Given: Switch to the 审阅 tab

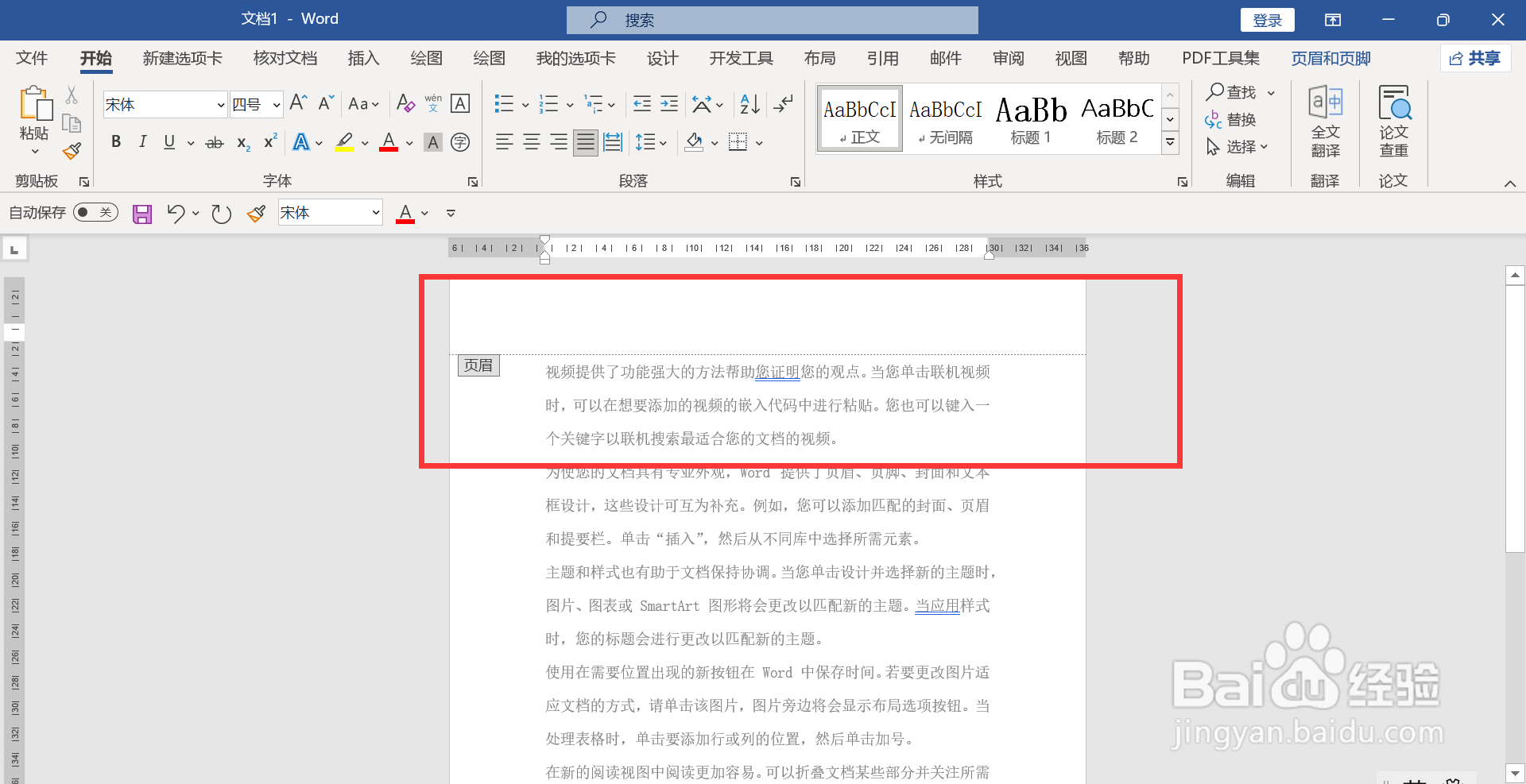Looking at the screenshot, I should [x=1009, y=59].
